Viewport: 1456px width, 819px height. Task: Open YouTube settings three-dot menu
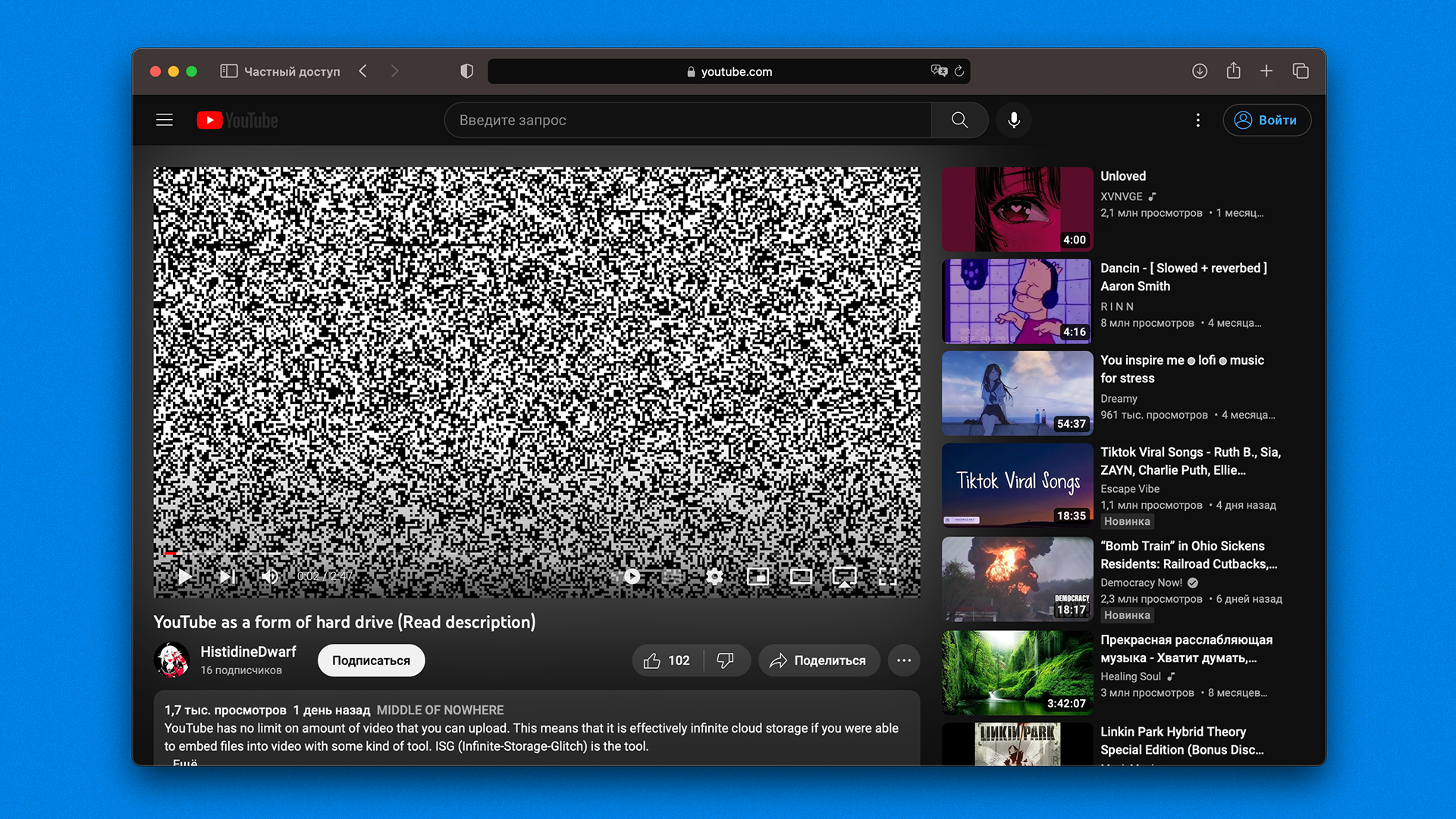point(1198,120)
